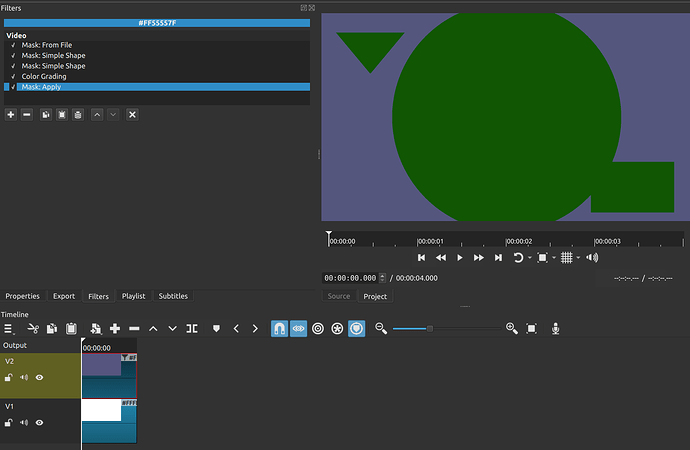Zoom timeline to fit
Viewport: 690px width, 450px height.
(x=532, y=329)
